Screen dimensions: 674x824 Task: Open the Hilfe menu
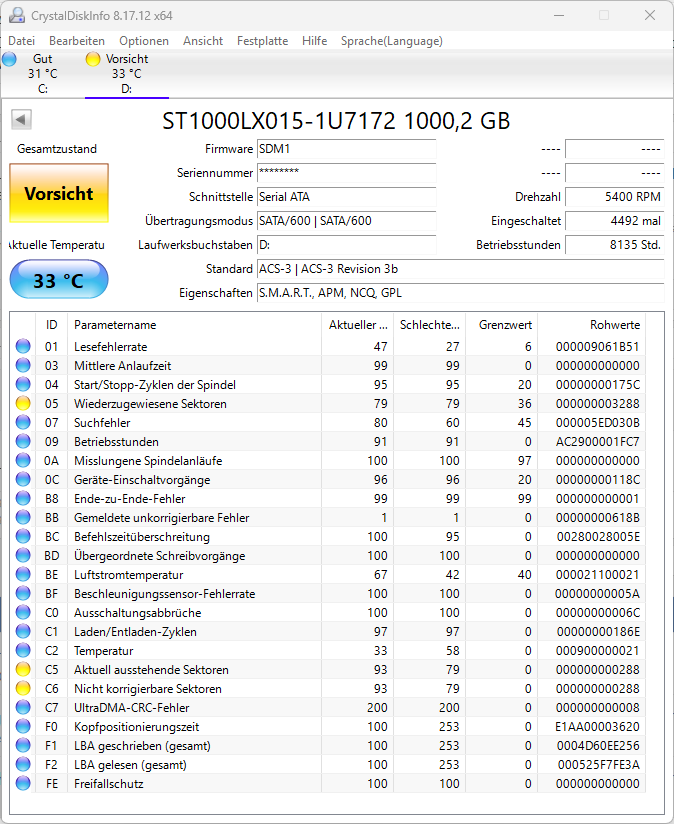(x=314, y=40)
